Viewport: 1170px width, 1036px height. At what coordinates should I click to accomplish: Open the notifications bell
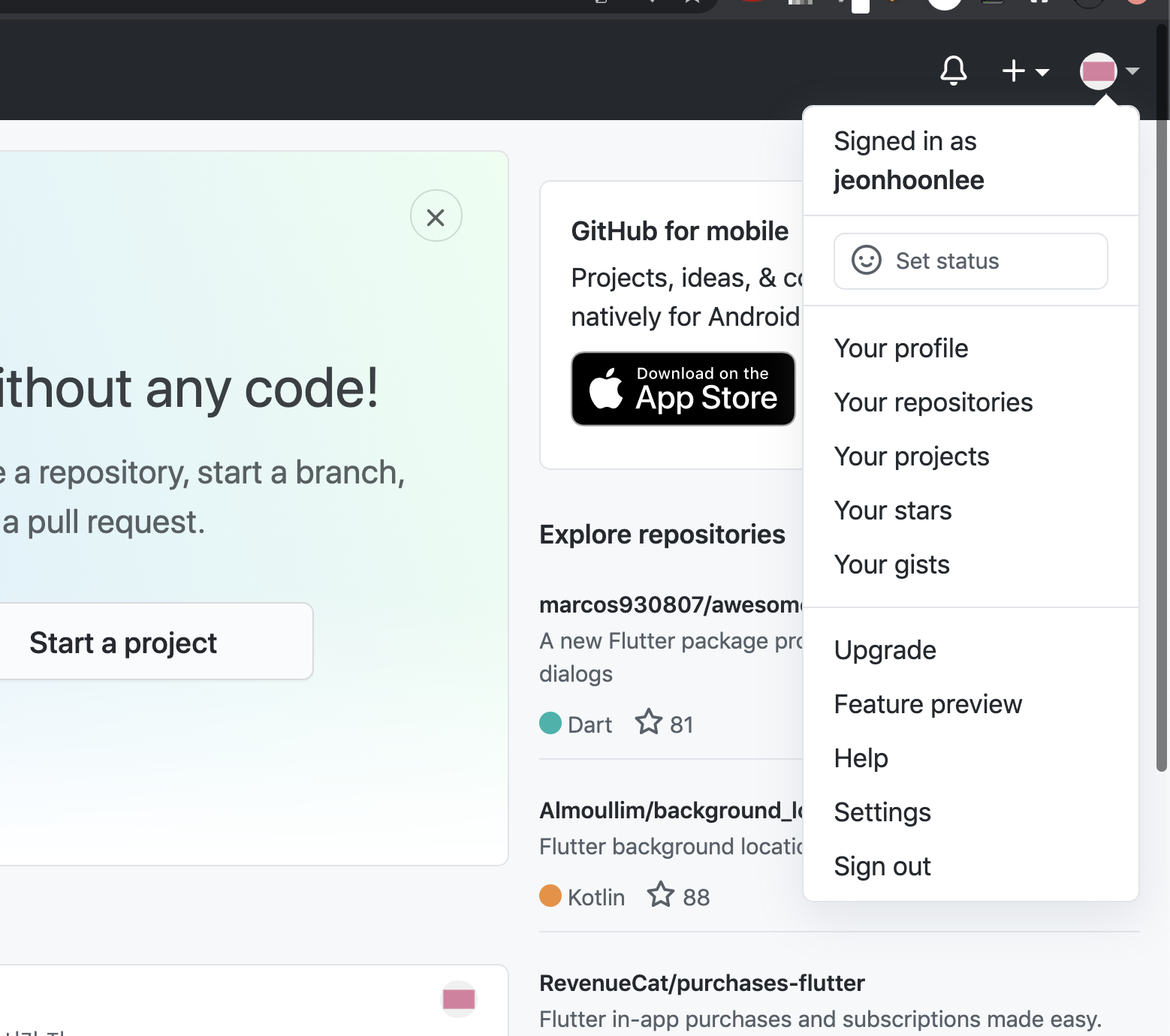953,71
